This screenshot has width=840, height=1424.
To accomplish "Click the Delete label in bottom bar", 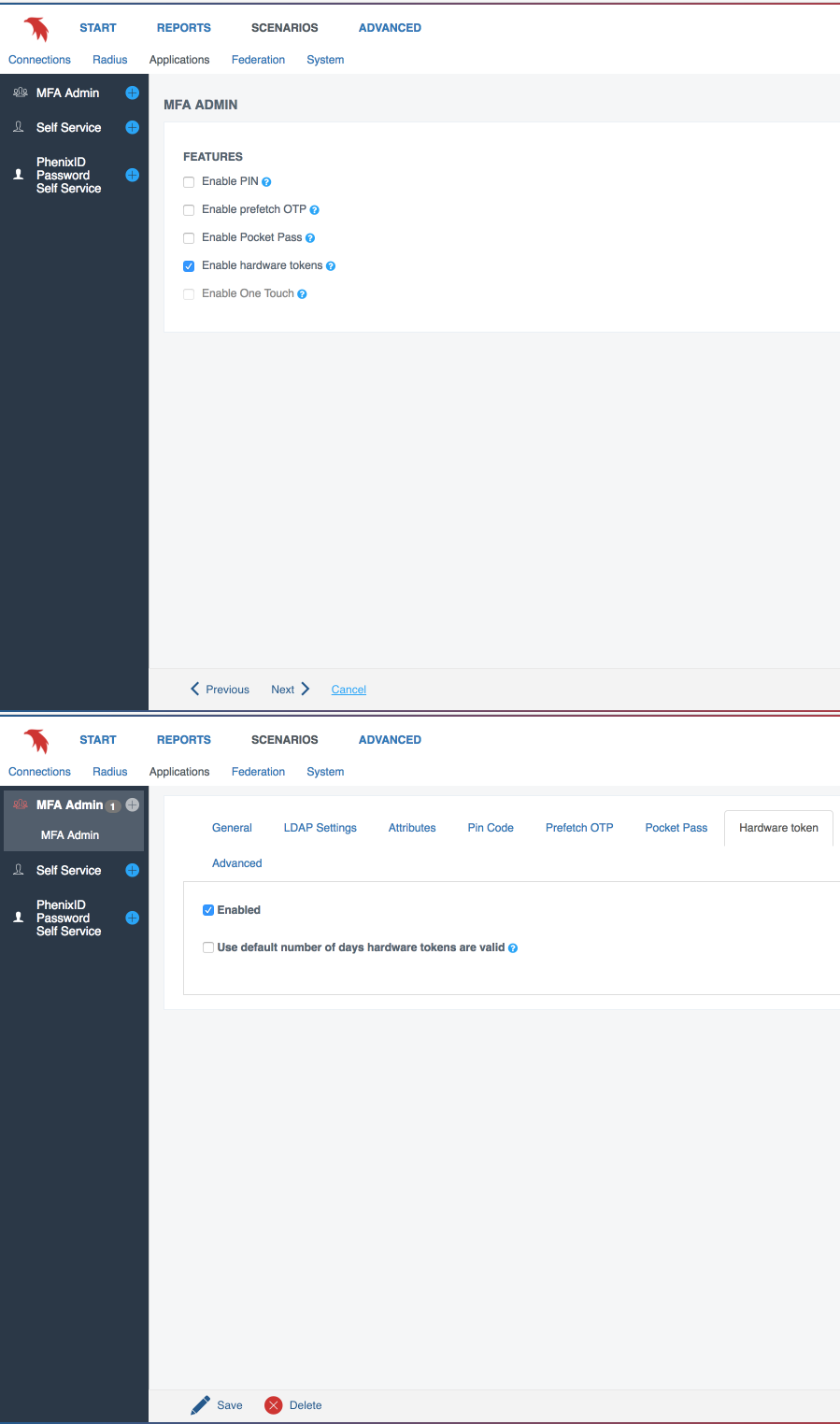I will click(x=306, y=1405).
